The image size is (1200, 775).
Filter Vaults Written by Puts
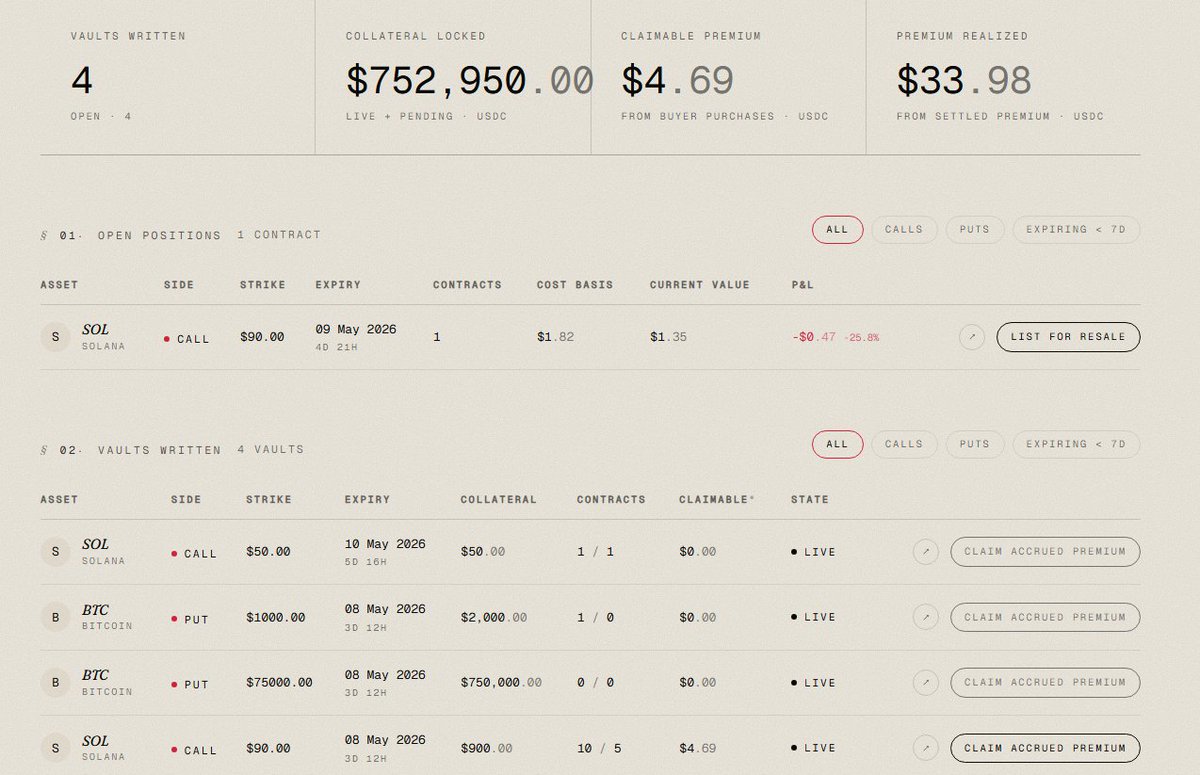tap(975, 445)
